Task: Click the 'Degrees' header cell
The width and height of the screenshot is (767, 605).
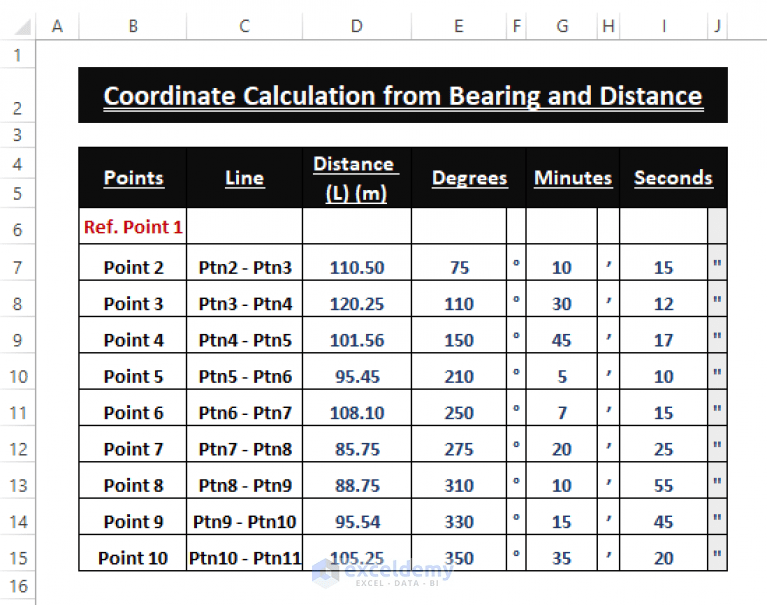Action: [x=469, y=178]
